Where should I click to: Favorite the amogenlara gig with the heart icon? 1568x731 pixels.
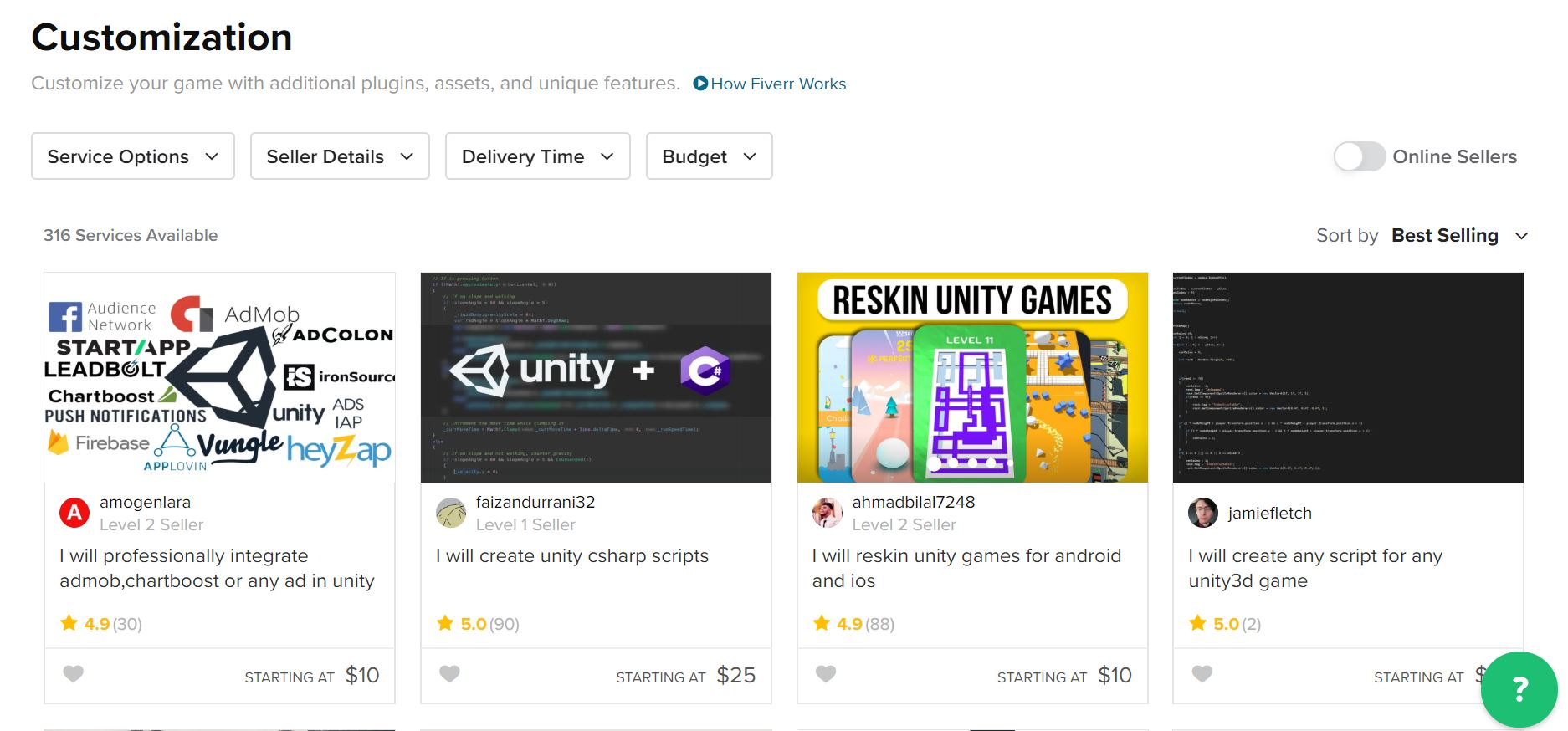pos(74,673)
